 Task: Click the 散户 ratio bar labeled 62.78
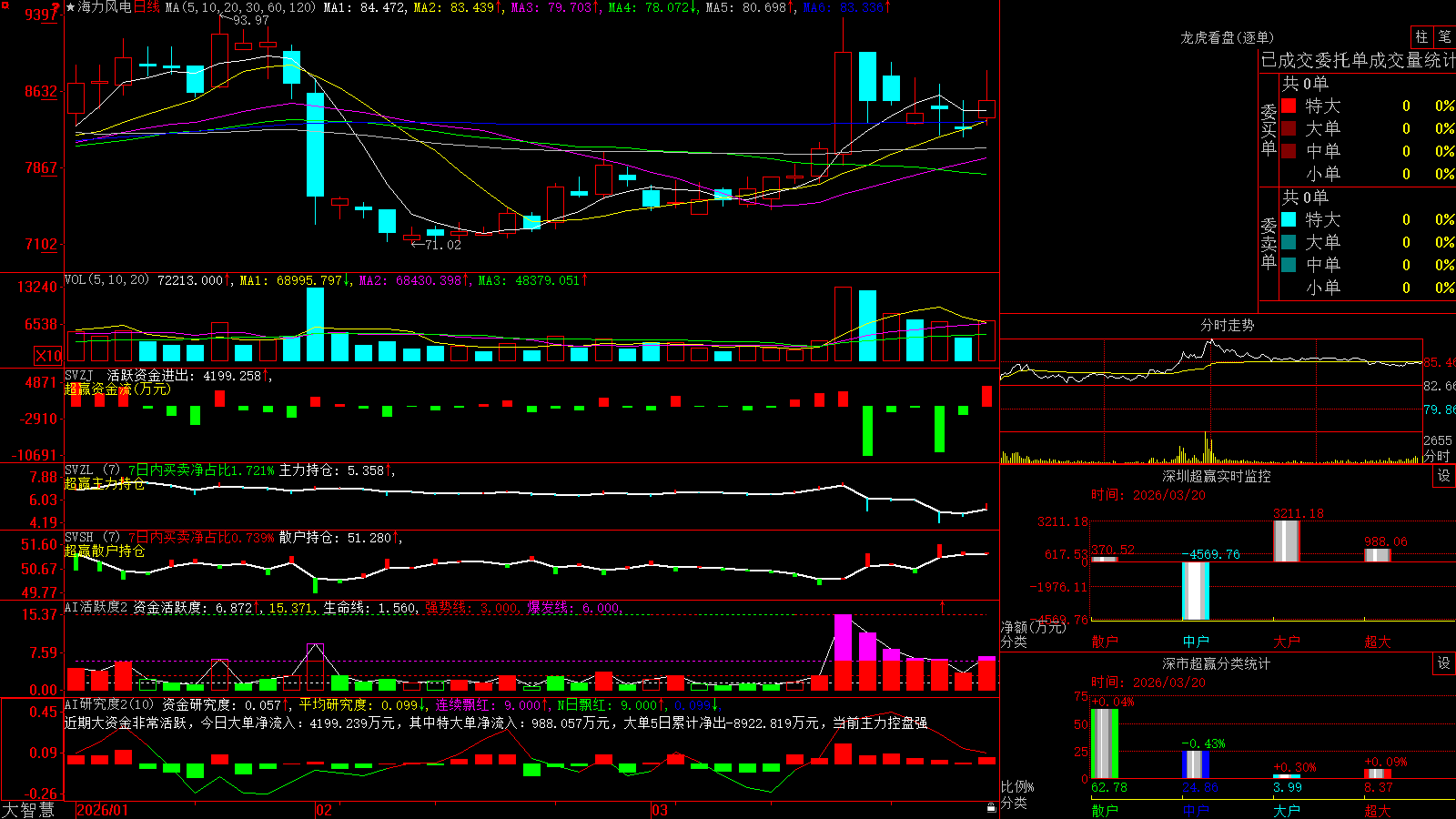point(1105,743)
